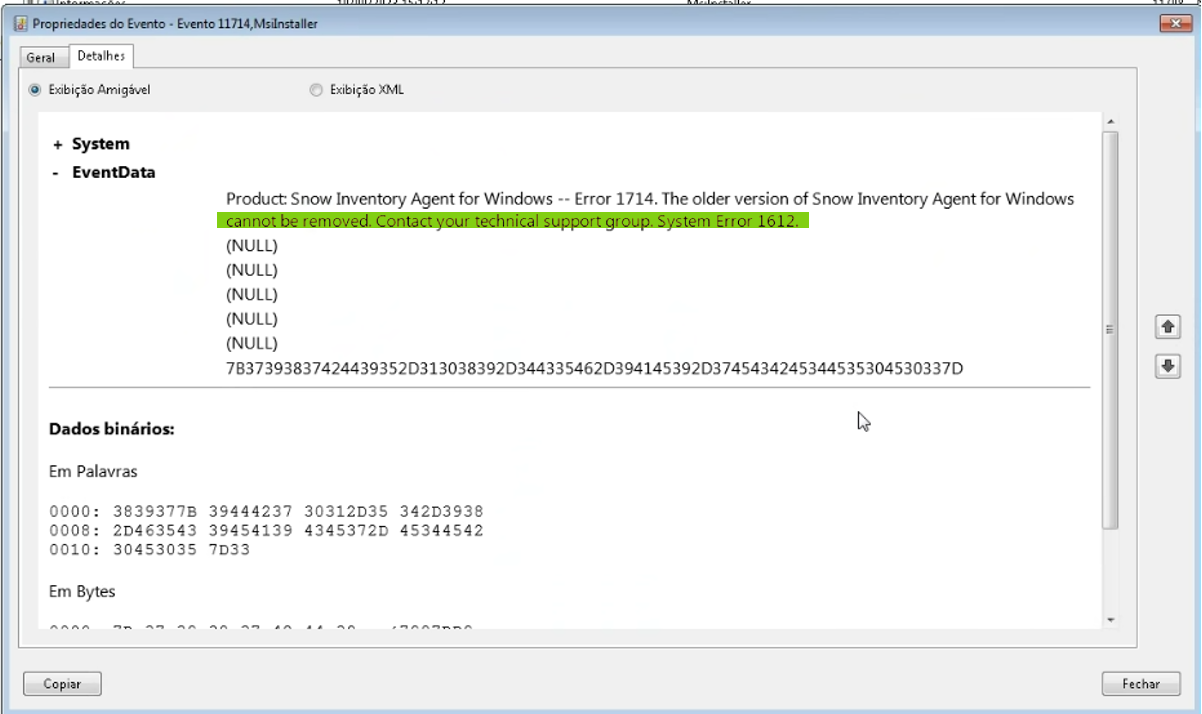The width and height of the screenshot is (1202, 714).
Task: Go to next event with down arrow
Action: pos(1167,366)
